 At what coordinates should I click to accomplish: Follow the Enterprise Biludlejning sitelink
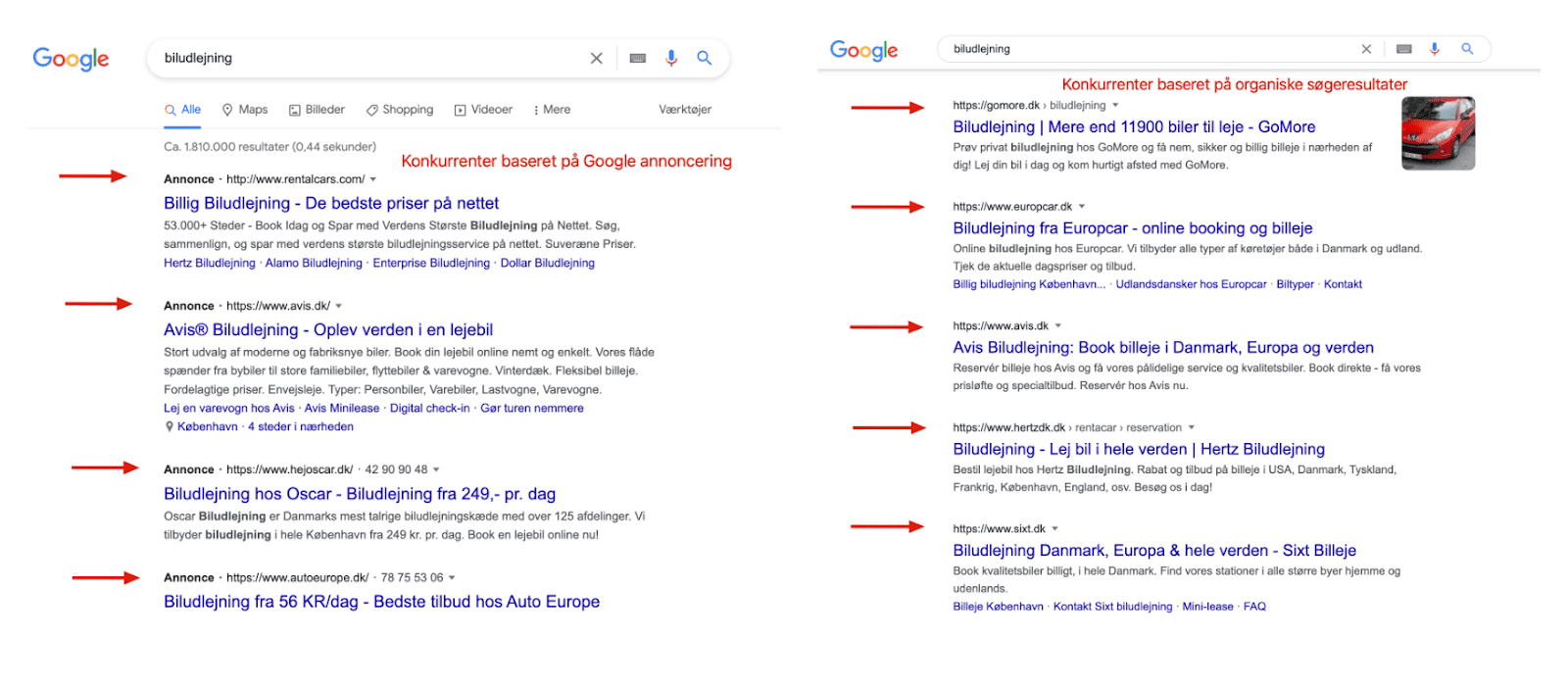click(431, 264)
